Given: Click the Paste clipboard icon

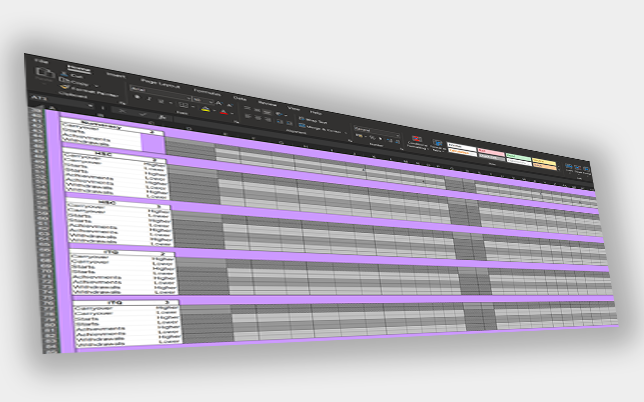Looking at the screenshot, I should coord(45,73).
